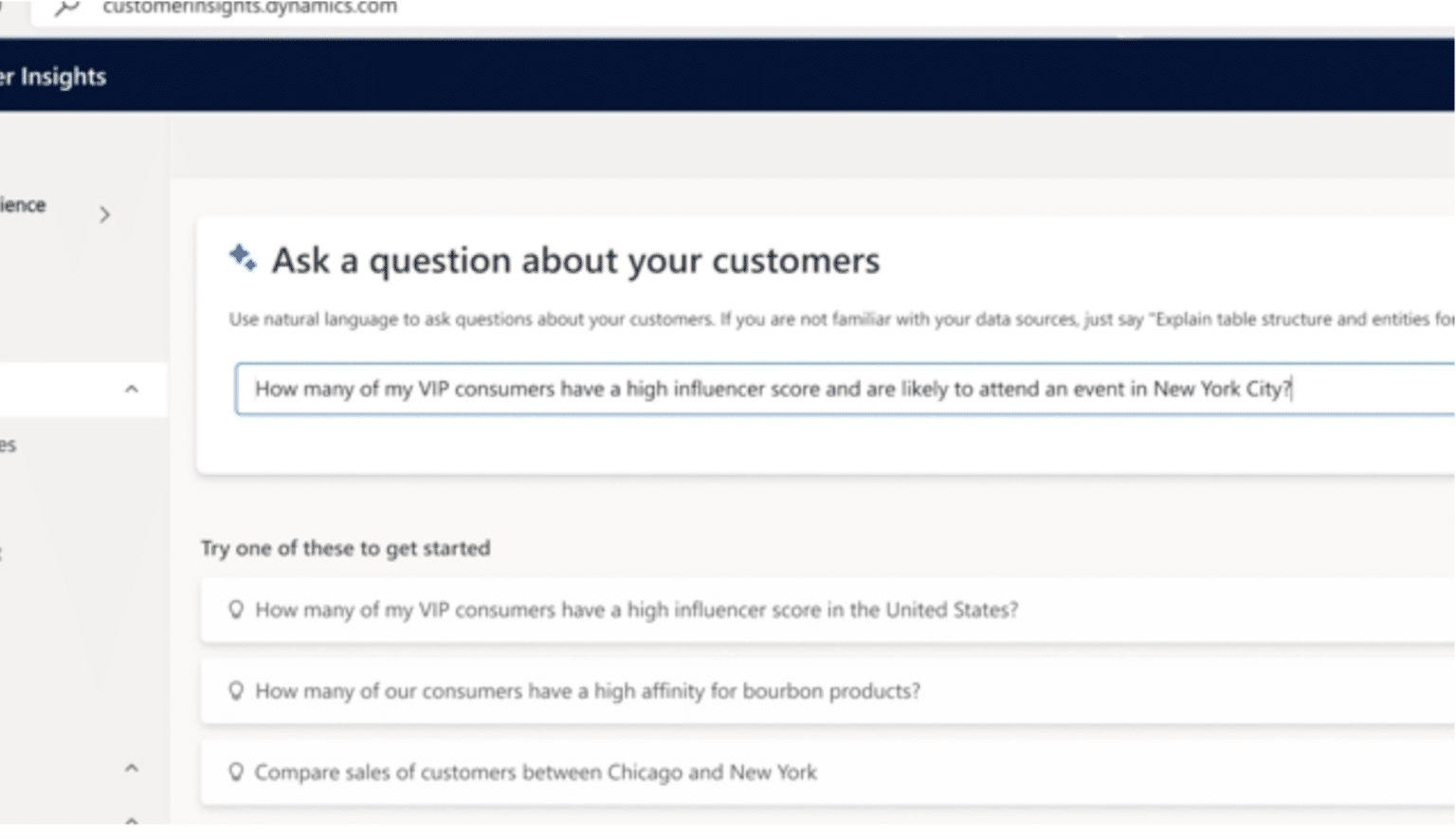This screenshot has height=839, width=1456.
Task: Select the sidebar item ending in "es"
Action: pos(9,445)
